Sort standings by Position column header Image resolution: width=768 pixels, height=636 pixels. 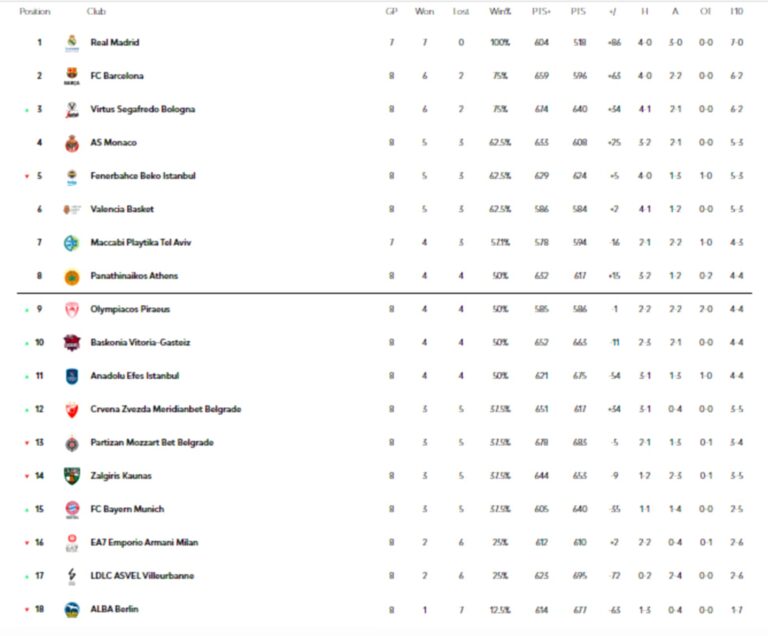35,11
